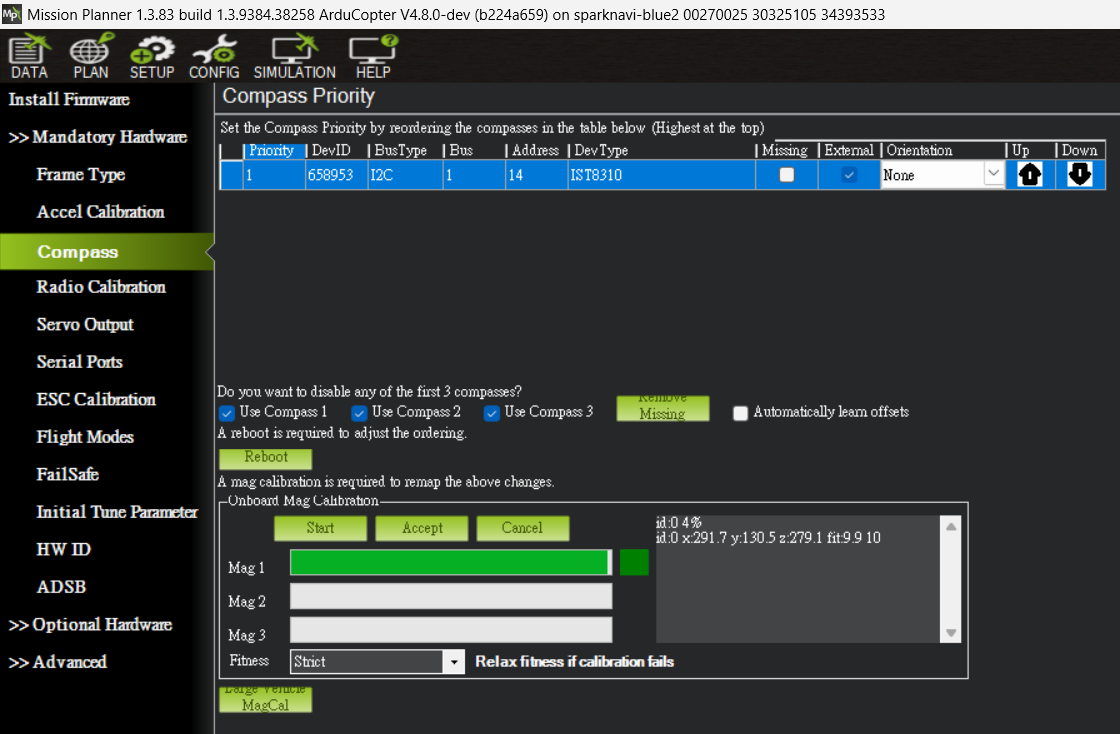
Task: Expand the Advanced section
Action: pyautogui.click(x=57, y=662)
